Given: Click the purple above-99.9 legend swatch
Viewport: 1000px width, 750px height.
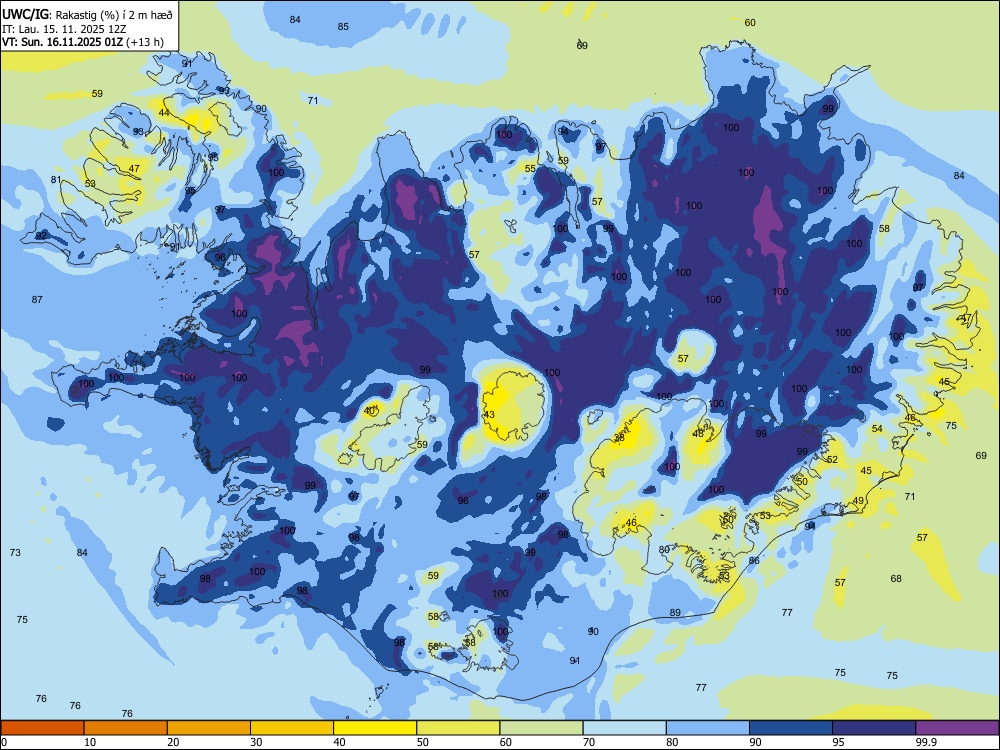Looking at the screenshot, I should pos(957,728).
